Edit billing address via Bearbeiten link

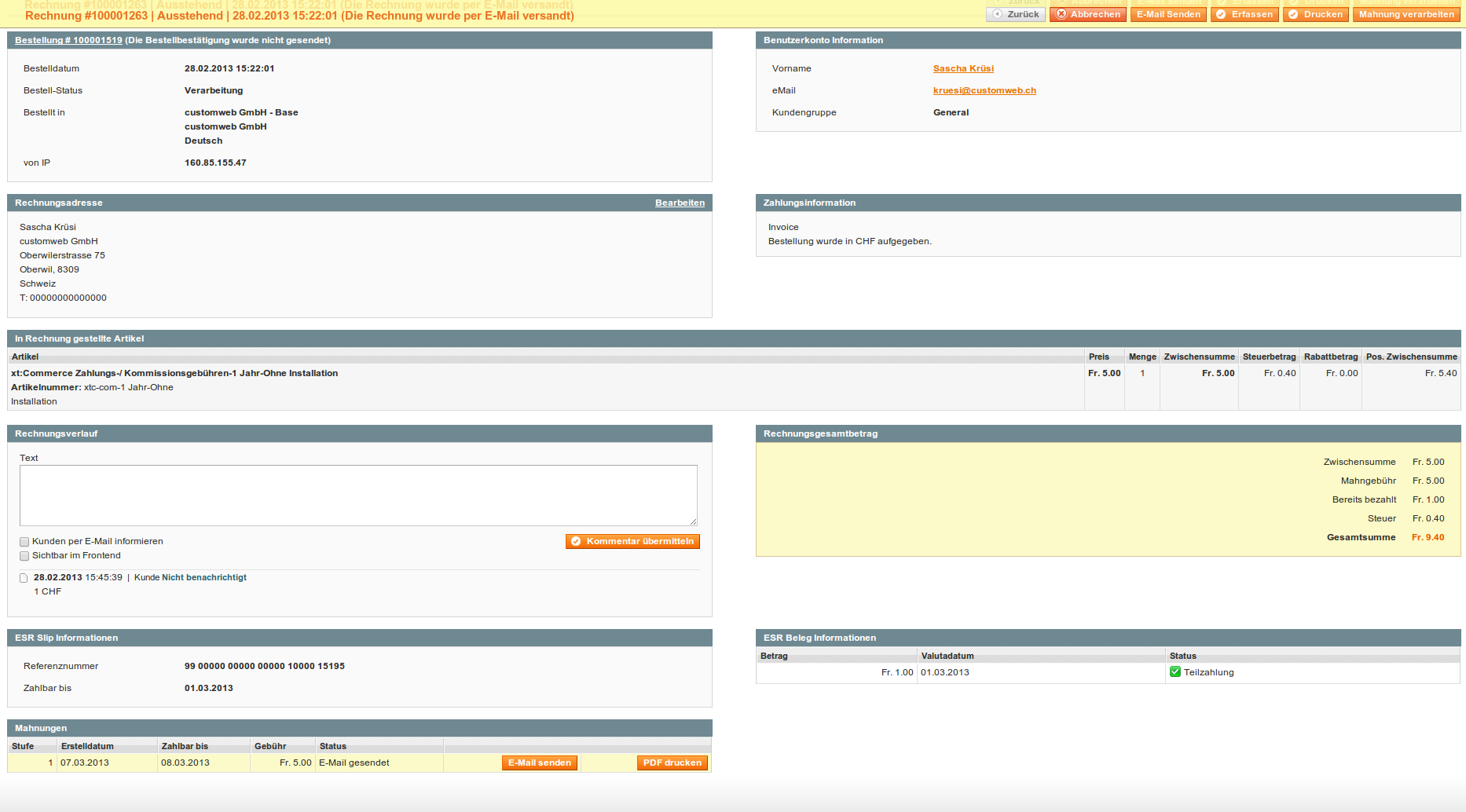(x=680, y=203)
